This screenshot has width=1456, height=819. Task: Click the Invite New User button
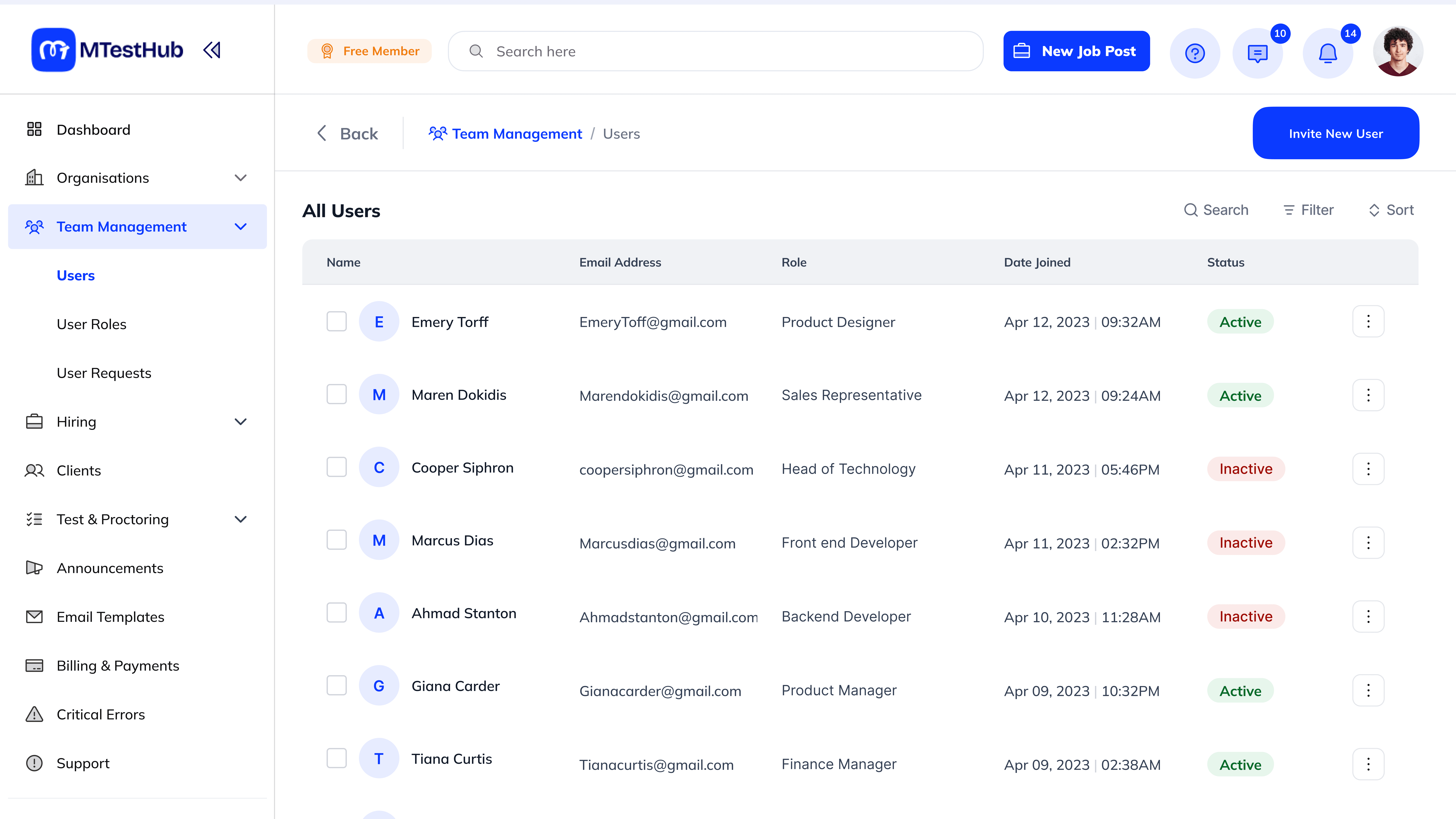[1336, 133]
